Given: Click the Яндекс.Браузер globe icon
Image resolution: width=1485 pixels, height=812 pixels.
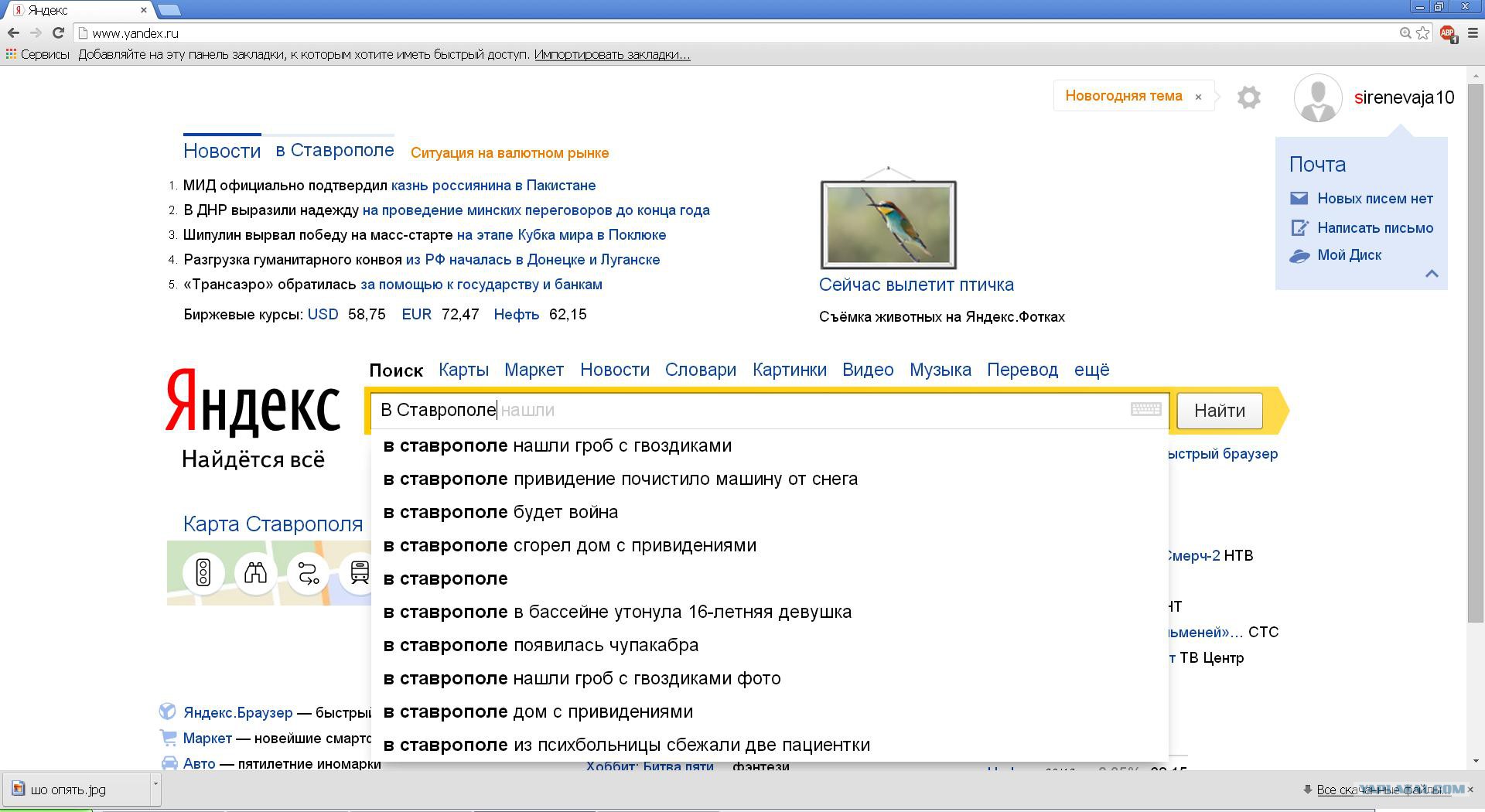Looking at the screenshot, I should pos(168,711).
